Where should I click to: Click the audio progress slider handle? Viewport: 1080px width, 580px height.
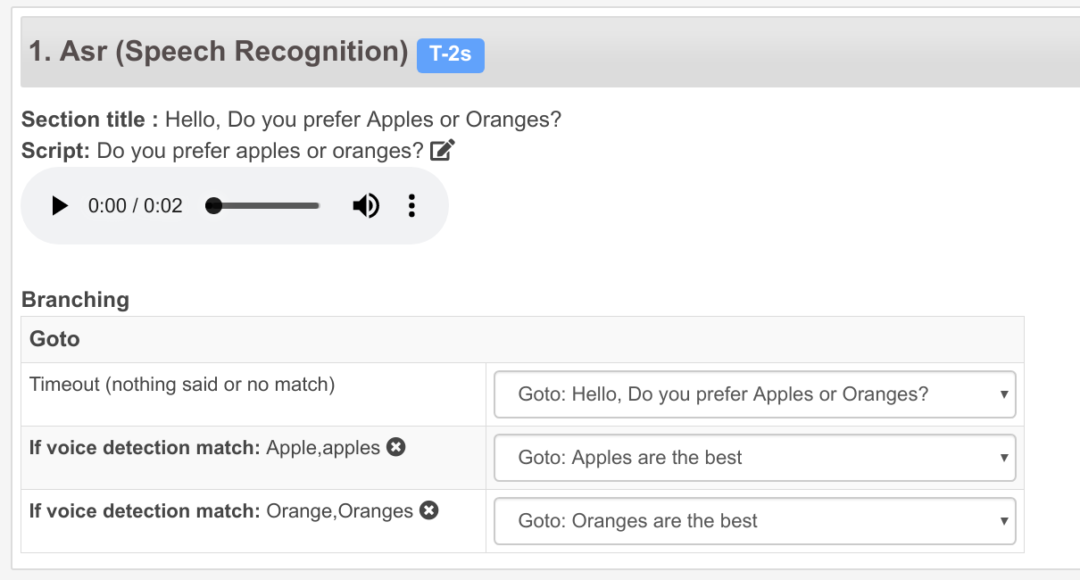pos(213,205)
